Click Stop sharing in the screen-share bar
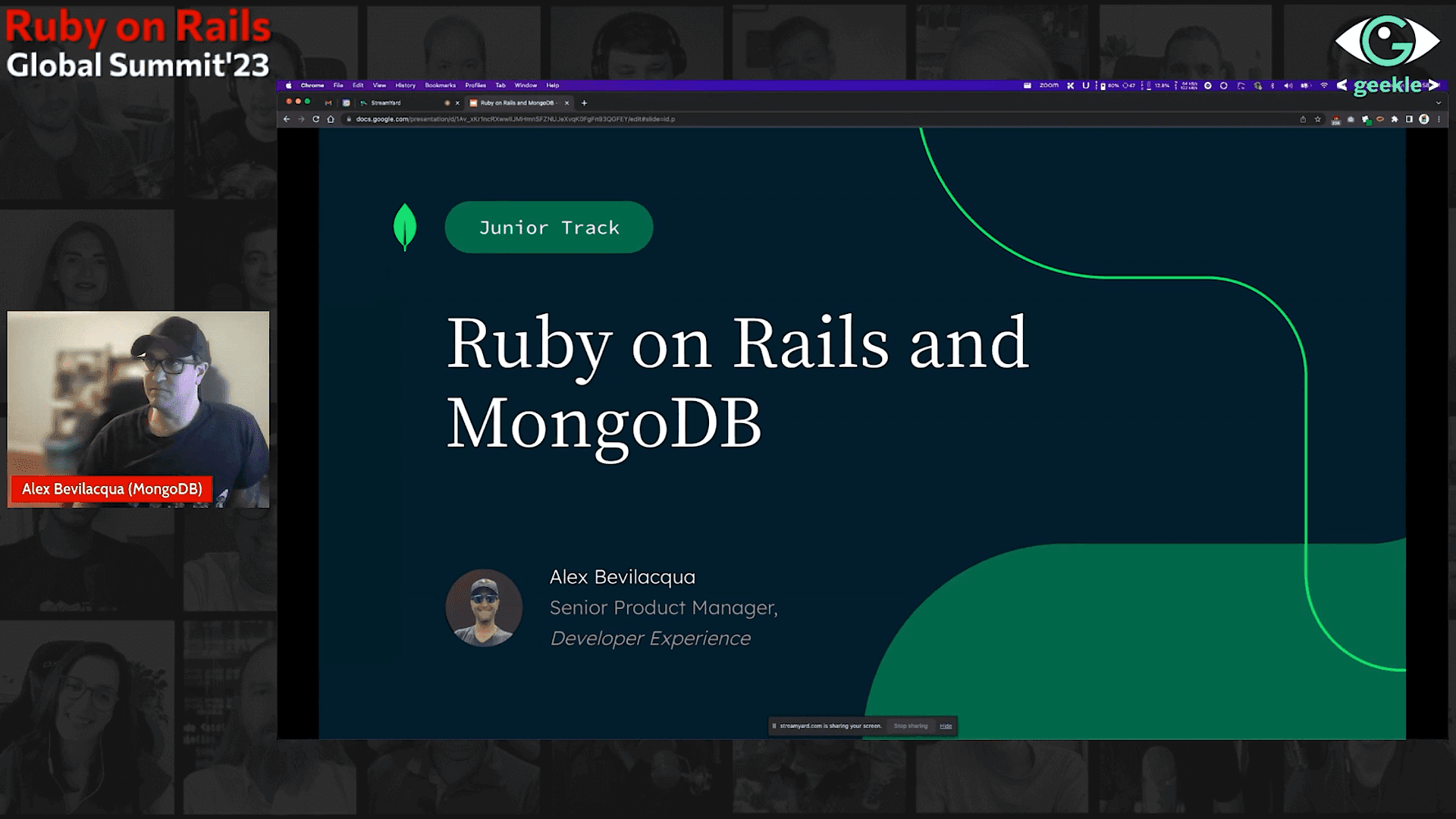1456x819 pixels. coord(910,726)
